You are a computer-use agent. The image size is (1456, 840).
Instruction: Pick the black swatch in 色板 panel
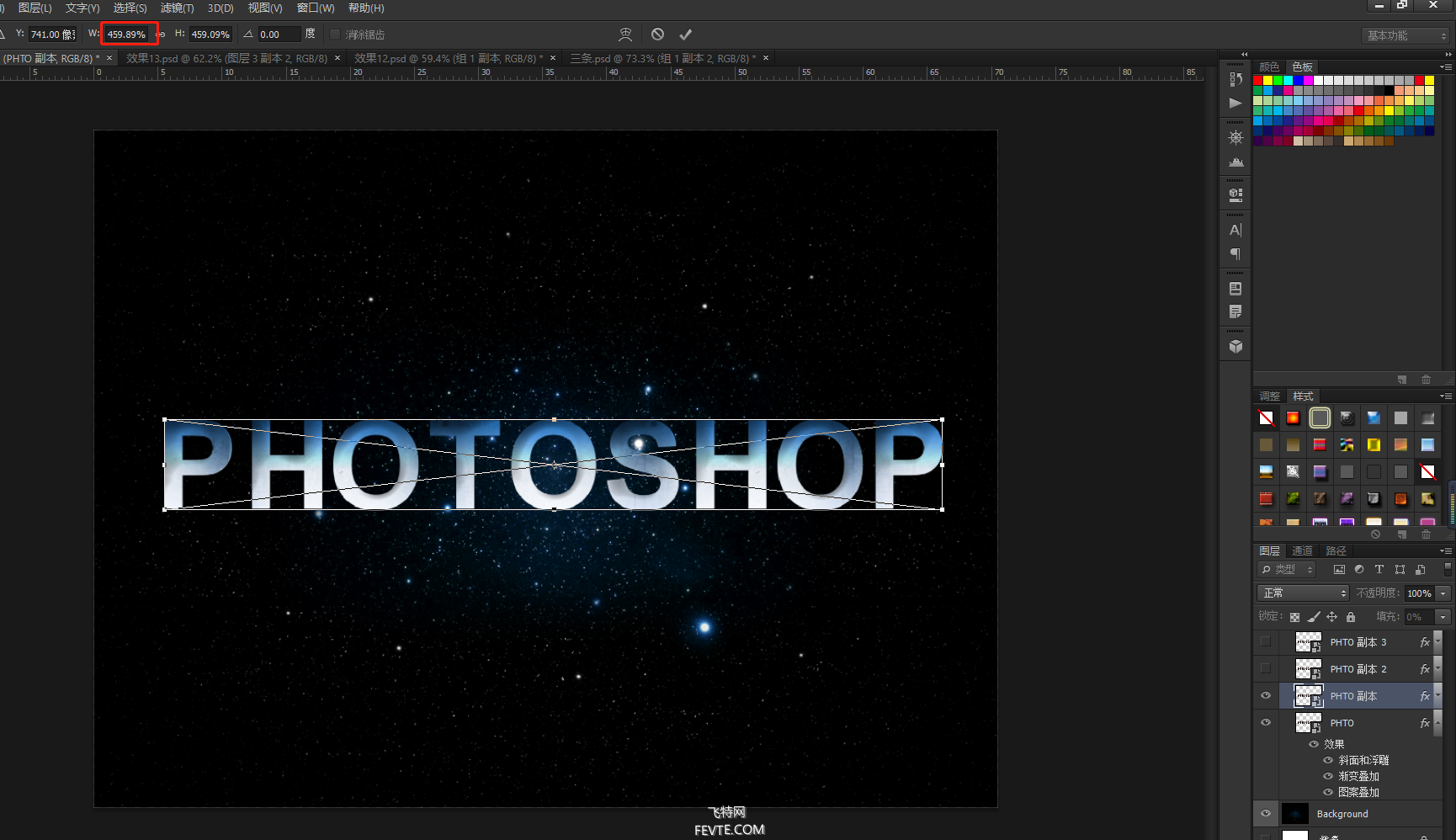pos(1390,91)
